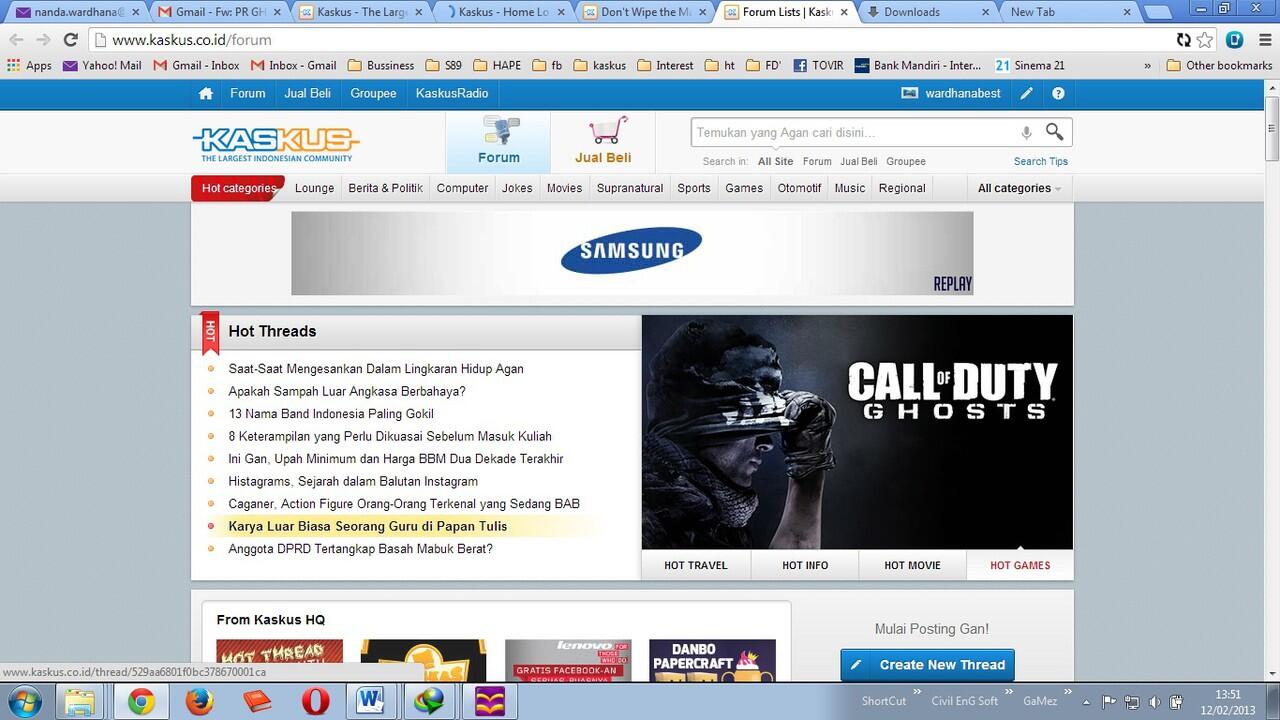The image size is (1280, 720).
Task: Click the volume speaker tray icon
Action: pos(1155,702)
